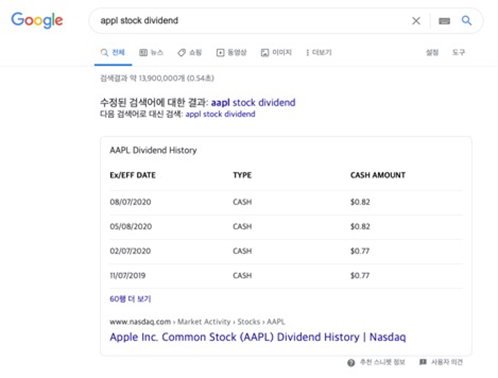Click the CASH AMOUNT column header
Screen dimensions: 498x378
378,175
